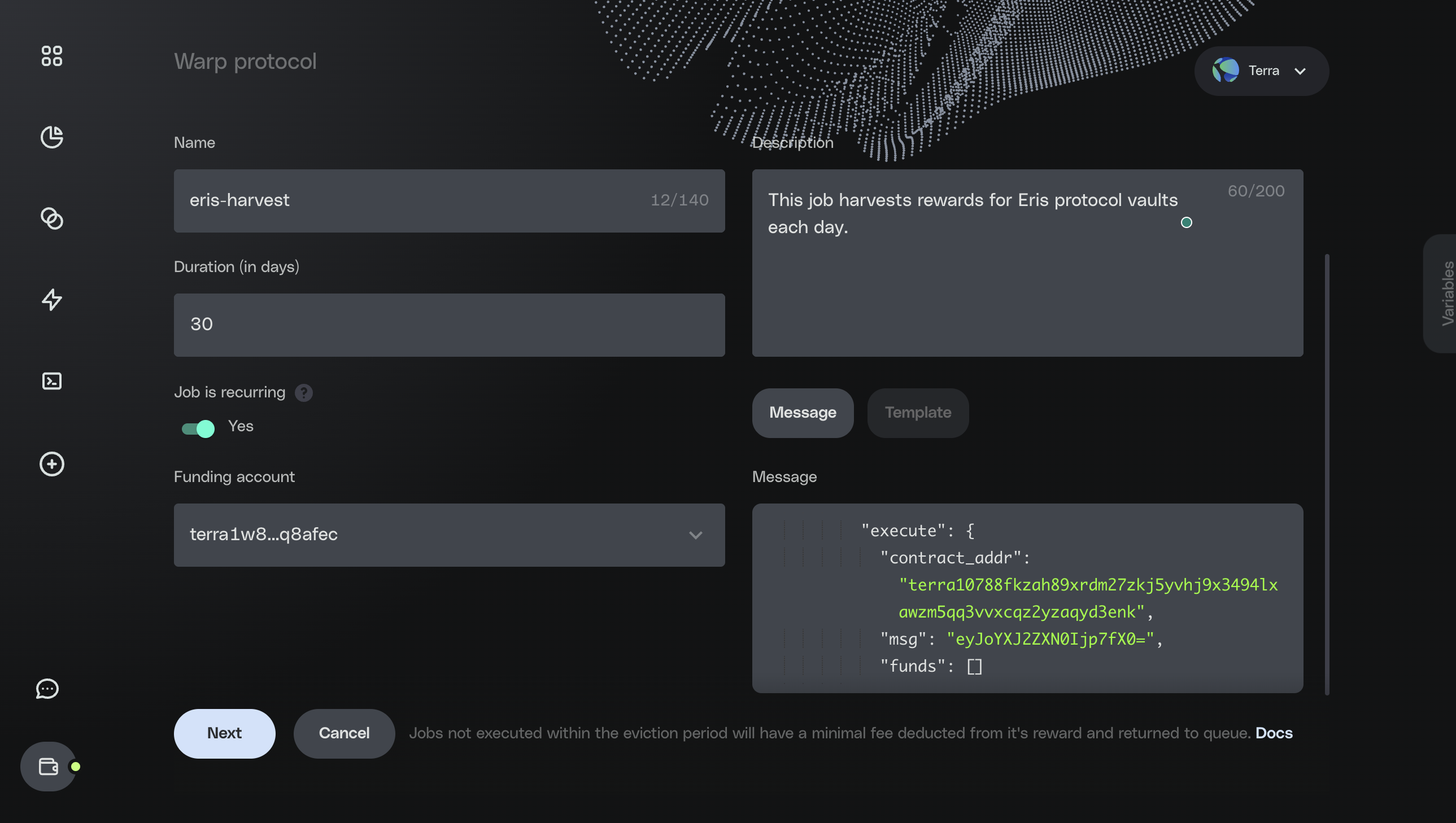Click the pie chart analytics sidebar icon
Screen dimensions: 1456x823
[51, 137]
